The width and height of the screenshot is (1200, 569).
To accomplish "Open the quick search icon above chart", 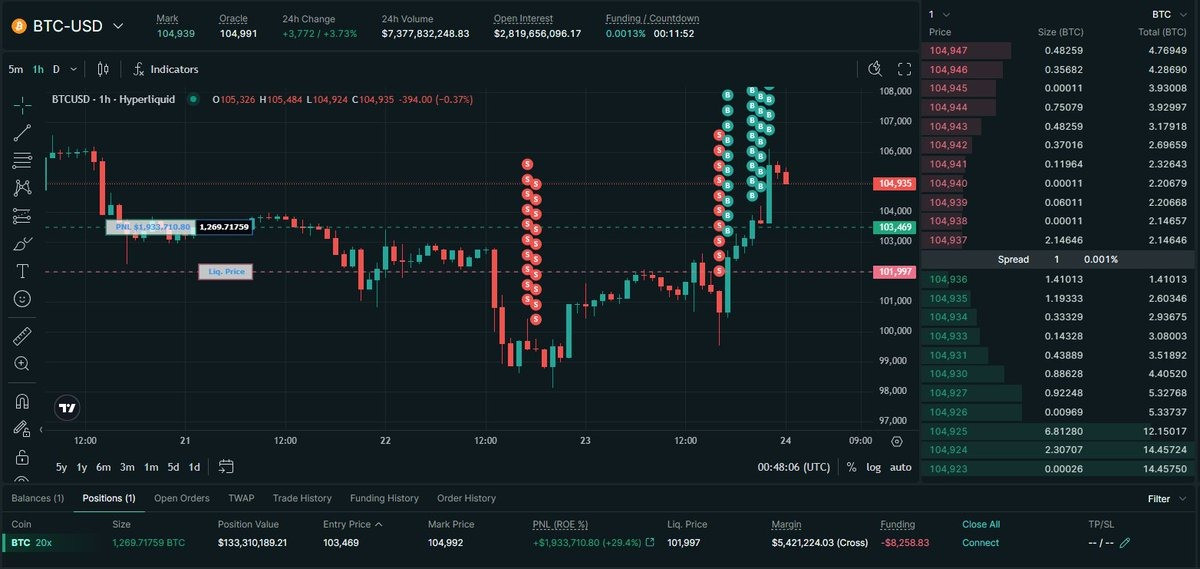I will tap(876, 69).
